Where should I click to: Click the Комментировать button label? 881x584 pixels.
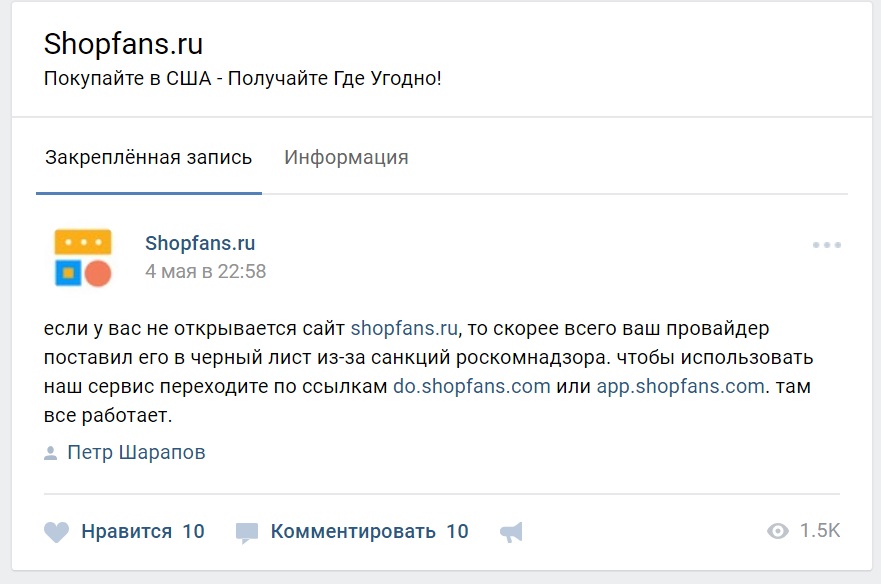pyautogui.click(x=353, y=532)
